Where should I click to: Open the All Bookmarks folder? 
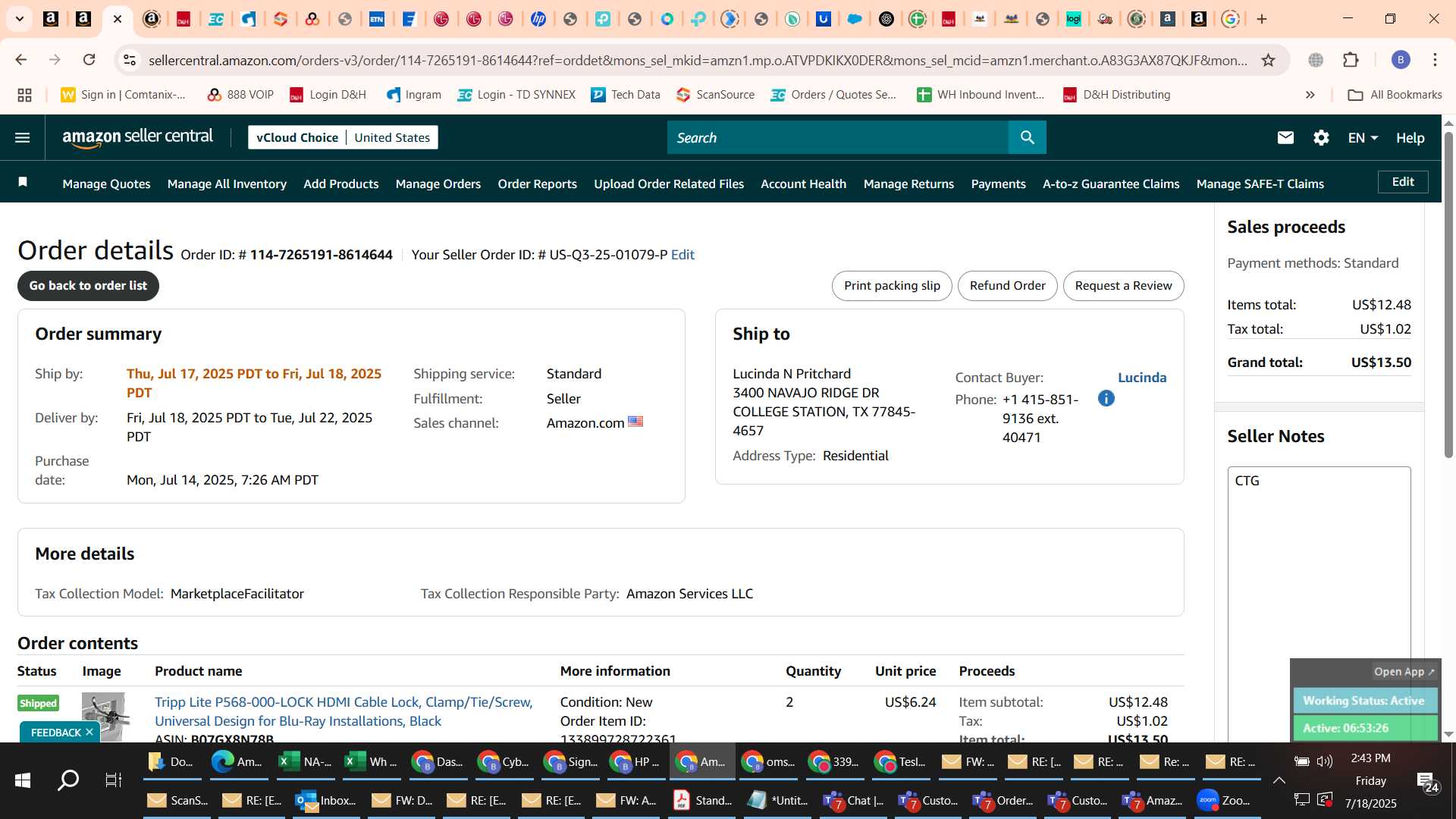point(1395,95)
